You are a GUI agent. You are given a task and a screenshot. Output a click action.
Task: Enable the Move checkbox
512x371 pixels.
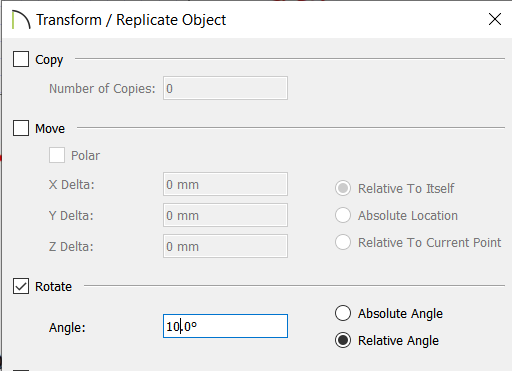(21, 128)
